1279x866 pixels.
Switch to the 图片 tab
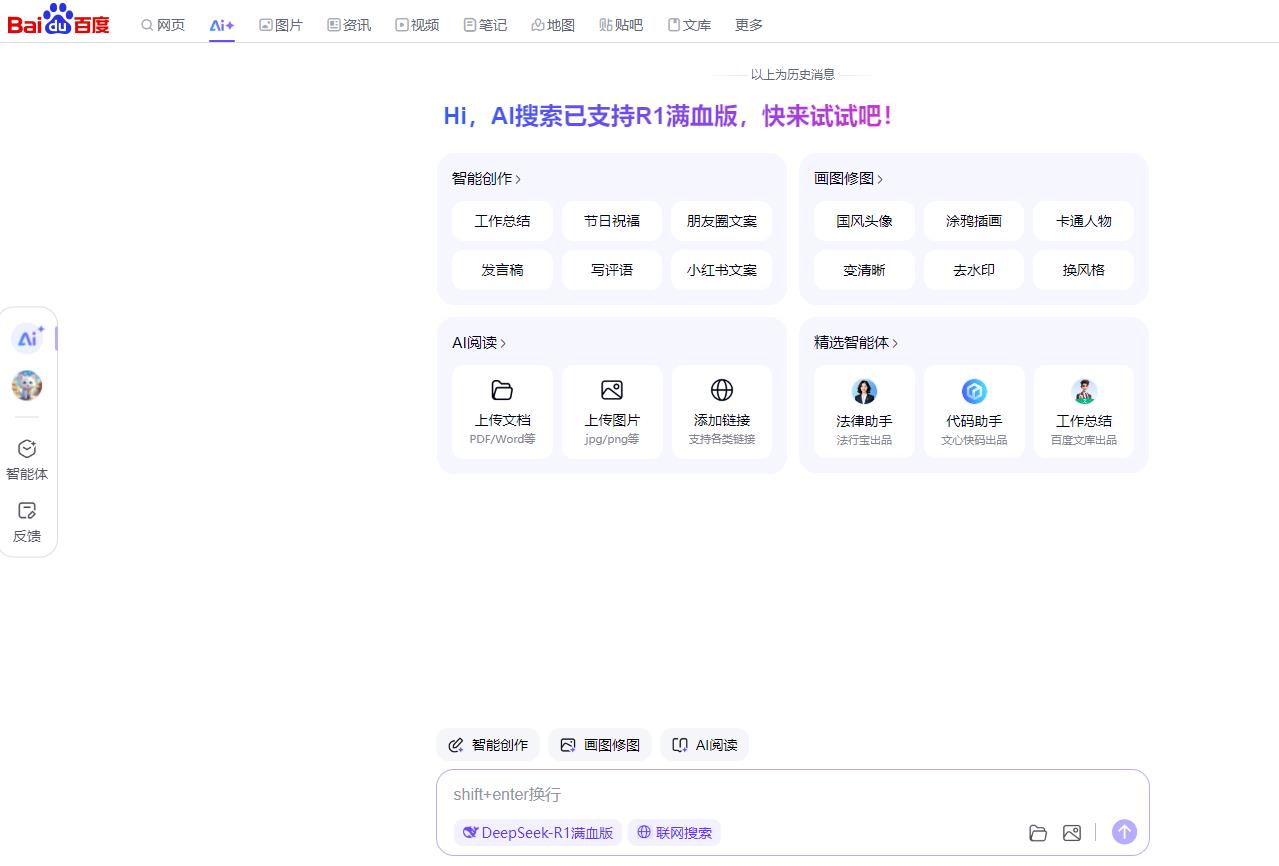tap(281, 25)
